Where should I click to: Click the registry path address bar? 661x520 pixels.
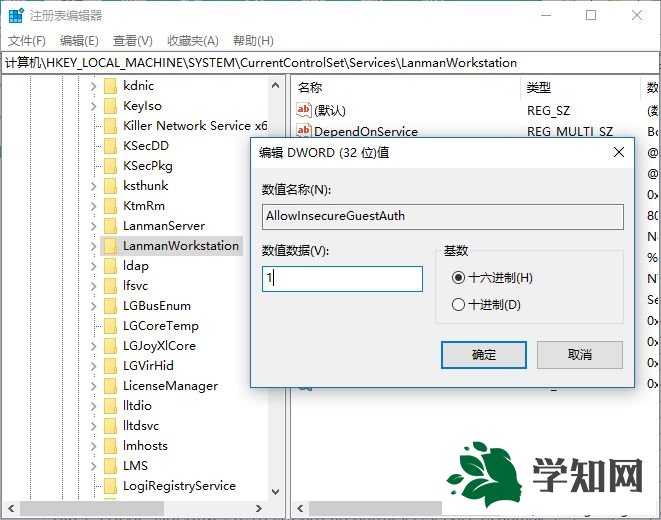pyautogui.click(x=330, y=63)
